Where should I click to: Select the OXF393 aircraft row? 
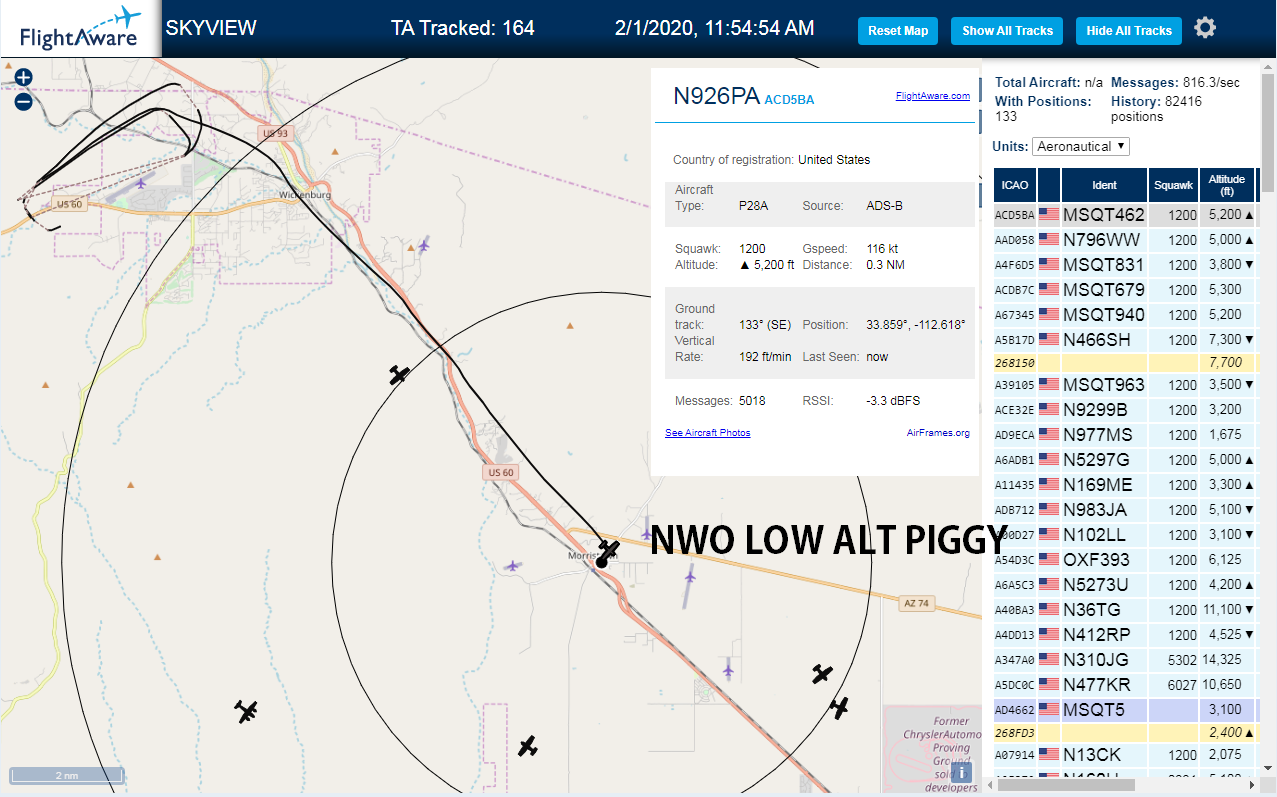(1126, 560)
